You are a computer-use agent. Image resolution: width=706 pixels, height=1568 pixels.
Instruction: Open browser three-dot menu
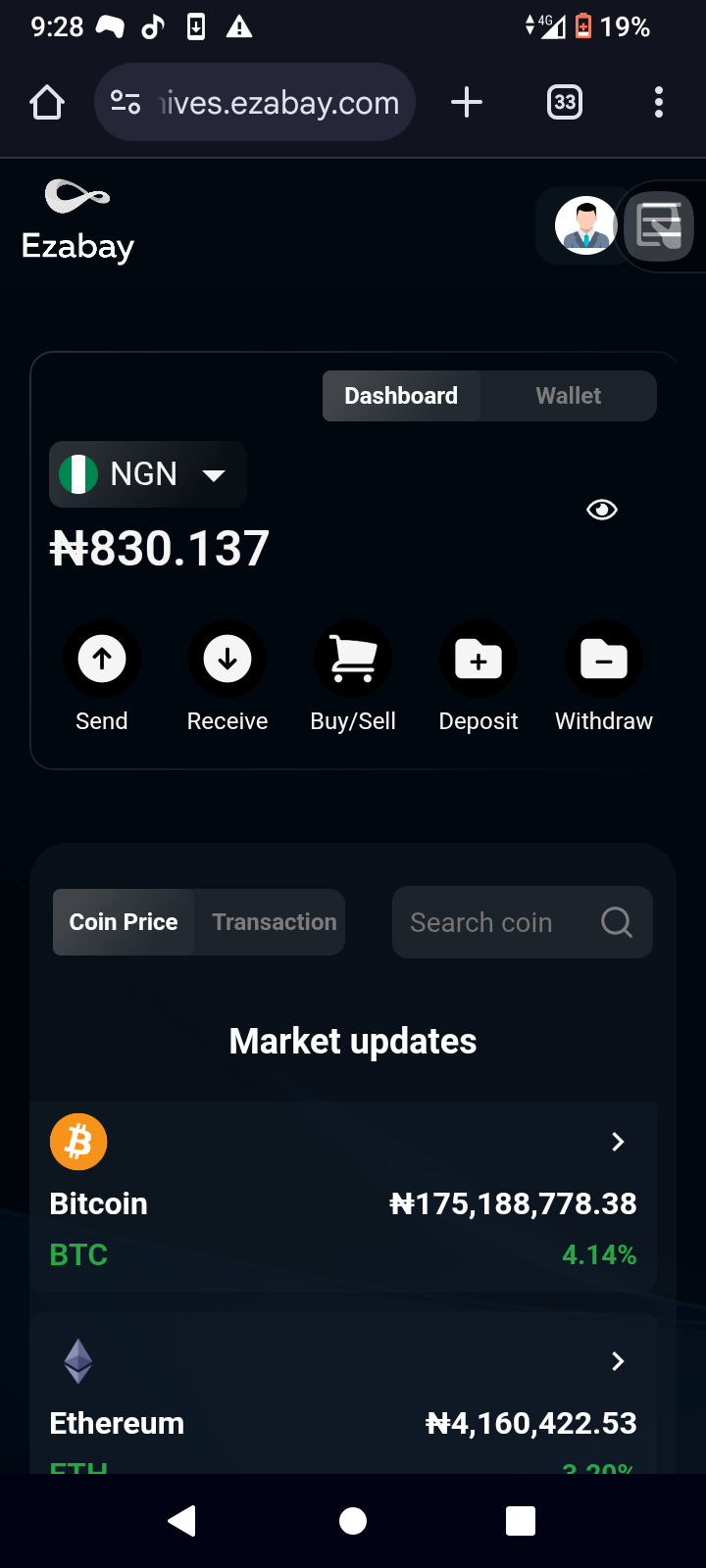pos(659,102)
